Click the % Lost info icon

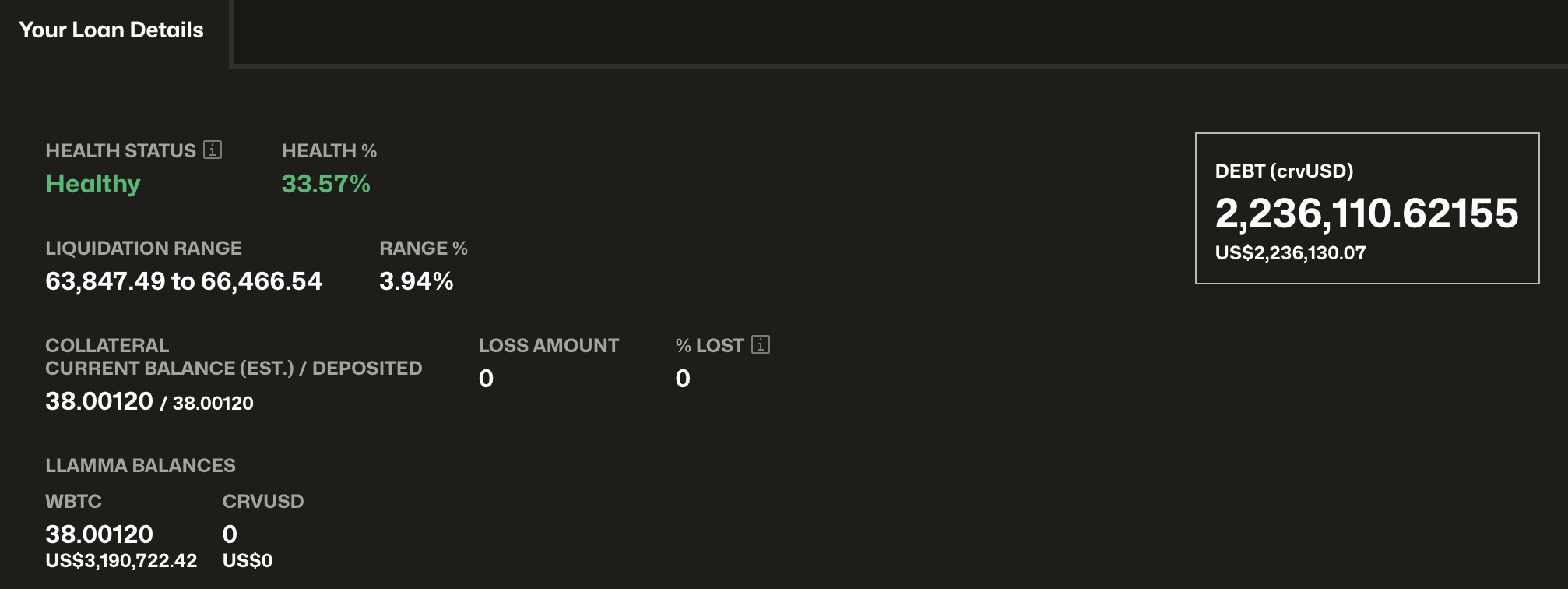point(761,344)
